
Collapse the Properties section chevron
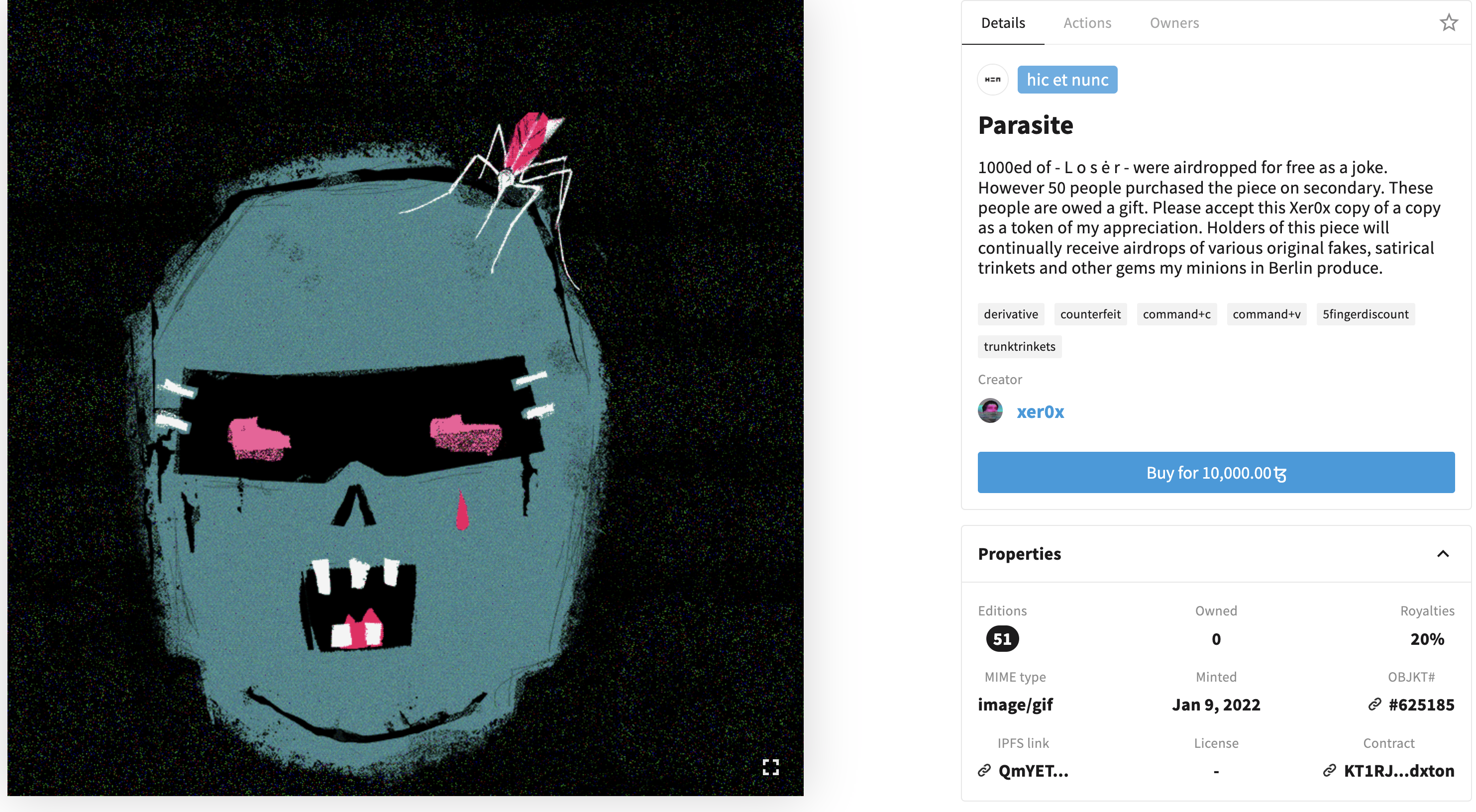click(1443, 554)
